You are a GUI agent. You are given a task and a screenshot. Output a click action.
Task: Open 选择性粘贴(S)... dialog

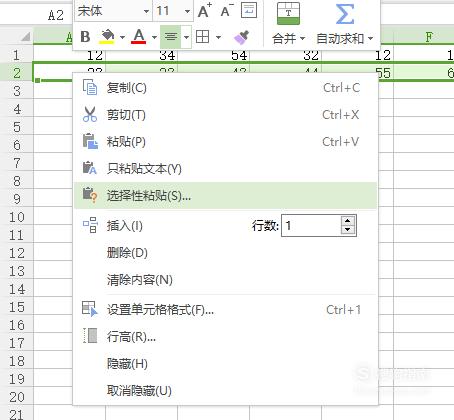(225, 196)
